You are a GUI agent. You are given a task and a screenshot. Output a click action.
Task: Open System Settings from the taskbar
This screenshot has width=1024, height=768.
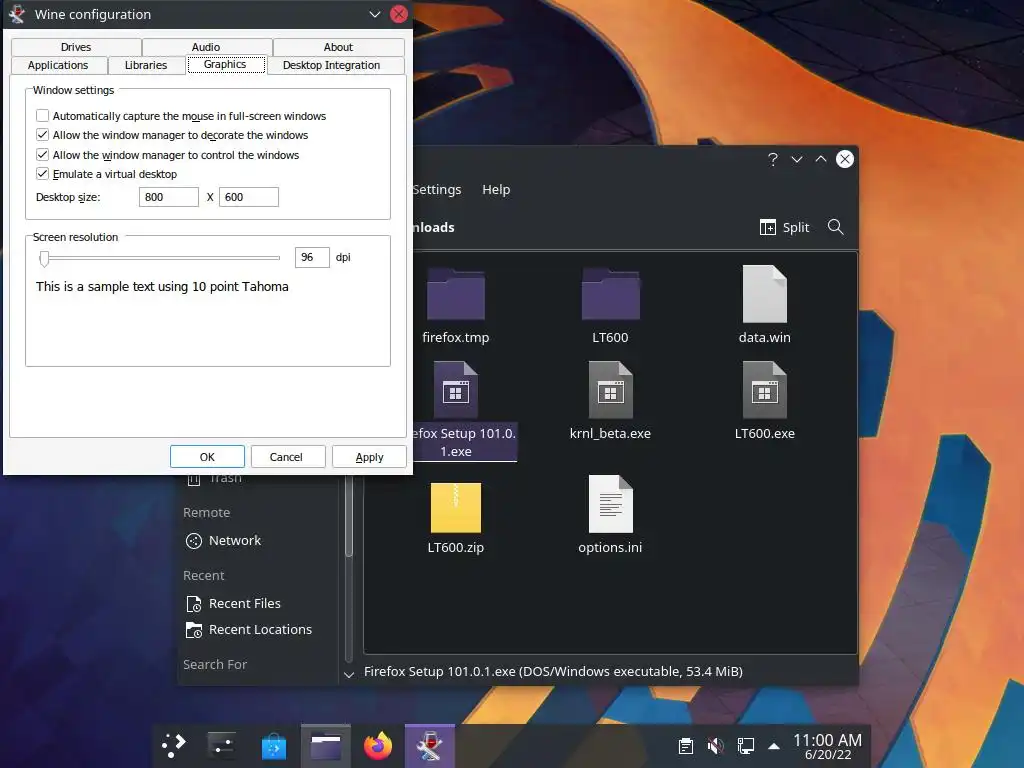[x=222, y=746]
